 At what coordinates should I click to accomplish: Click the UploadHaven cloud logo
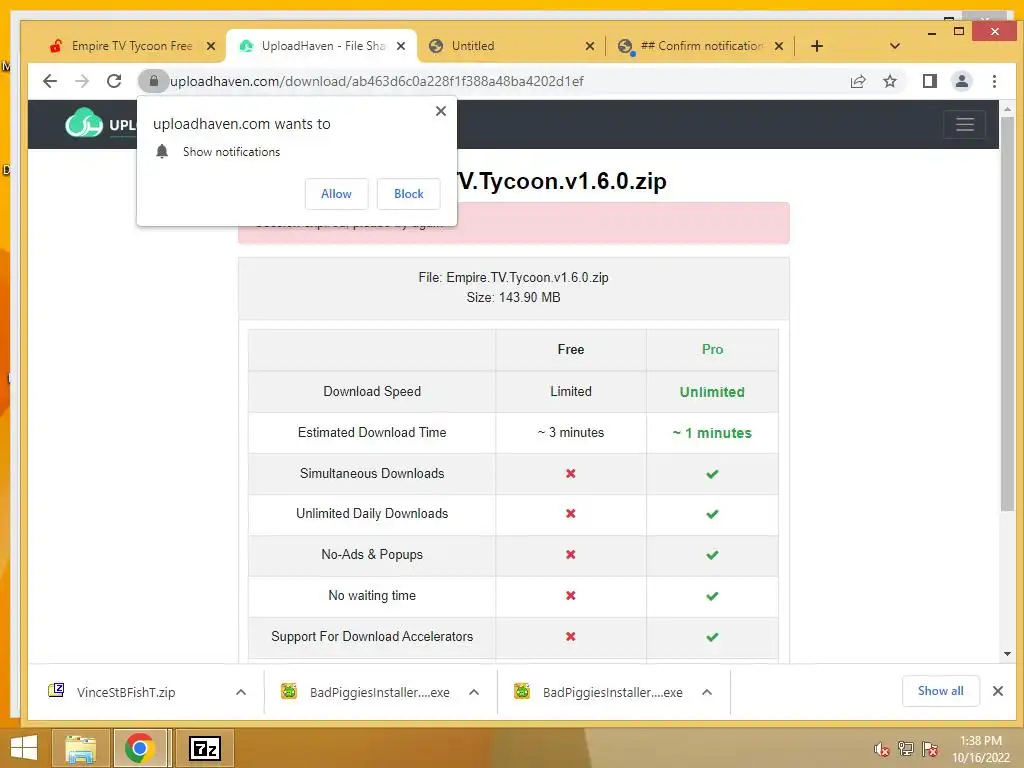tap(84, 123)
